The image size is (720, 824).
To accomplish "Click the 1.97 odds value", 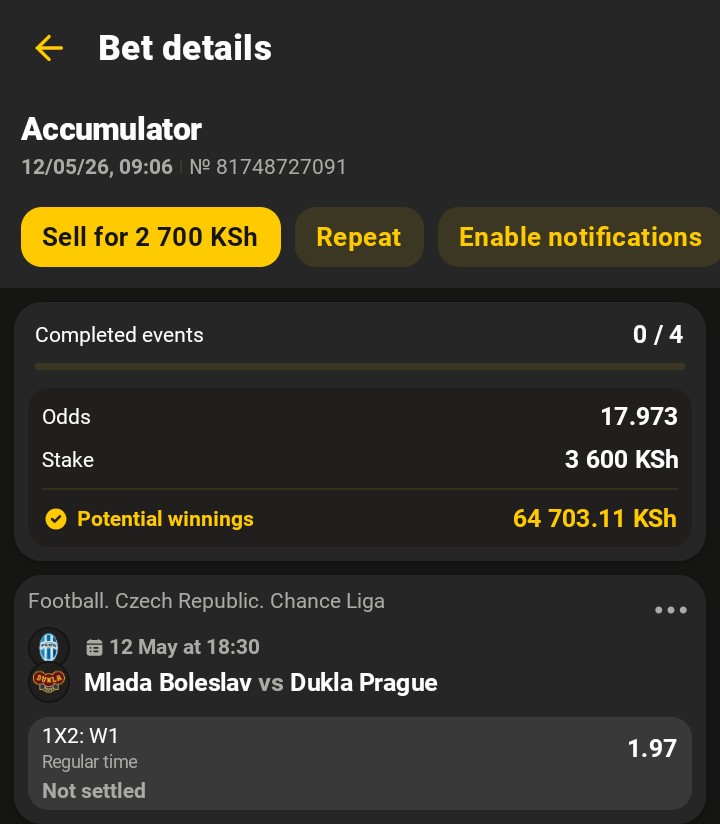I will 652,748.
